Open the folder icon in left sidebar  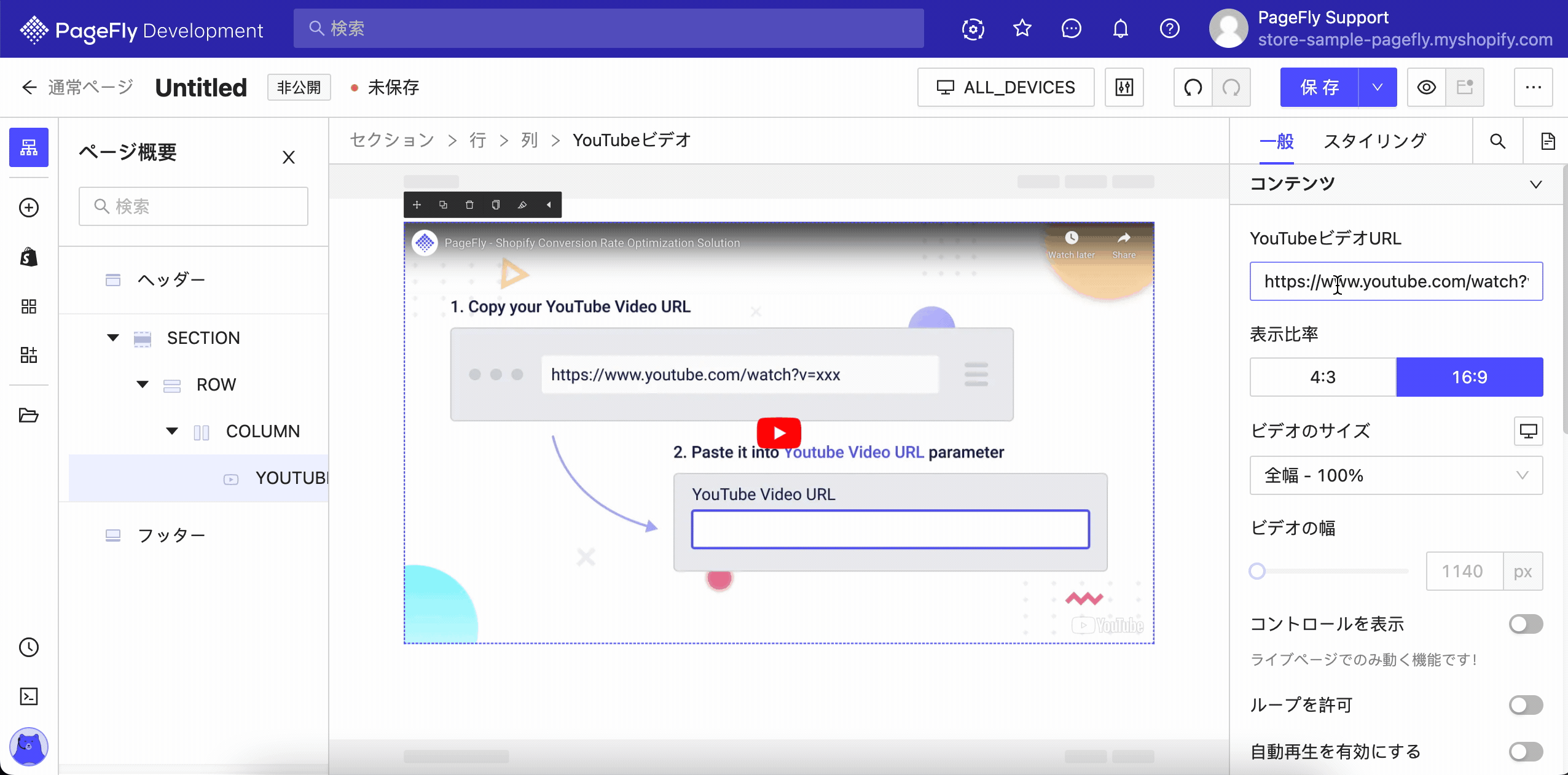(x=29, y=415)
